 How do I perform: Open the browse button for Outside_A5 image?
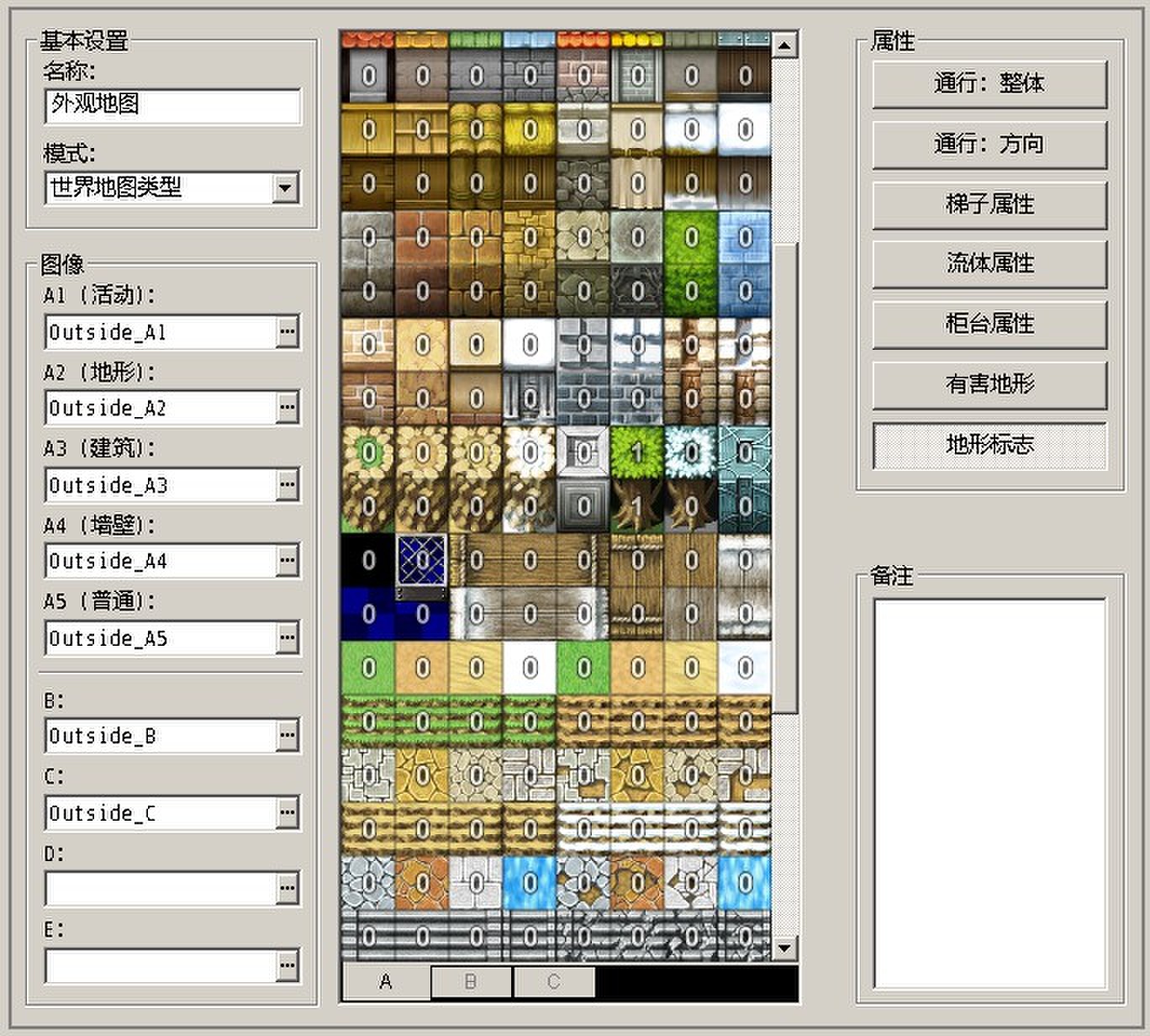pos(287,638)
